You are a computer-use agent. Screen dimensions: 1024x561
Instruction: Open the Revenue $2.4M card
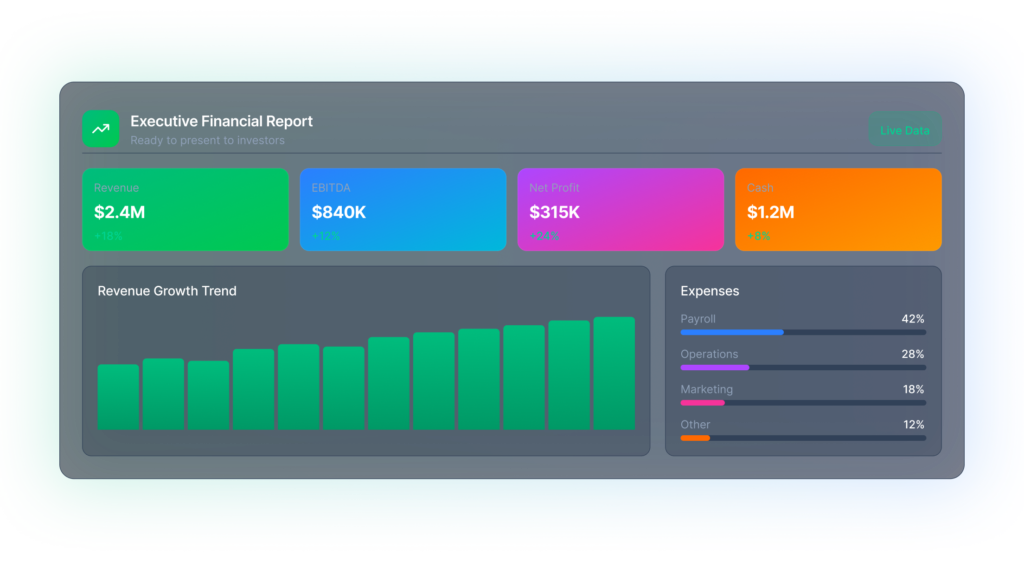[x=185, y=210]
